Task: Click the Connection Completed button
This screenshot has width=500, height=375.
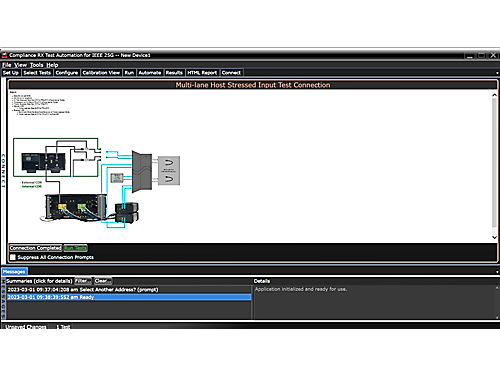Action: (x=36, y=248)
